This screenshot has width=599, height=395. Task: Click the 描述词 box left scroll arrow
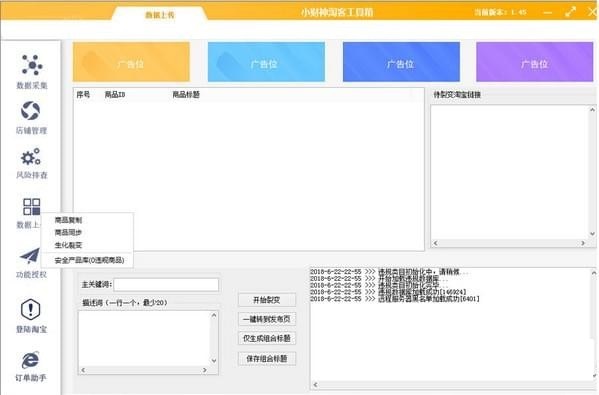[x=83, y=370]
